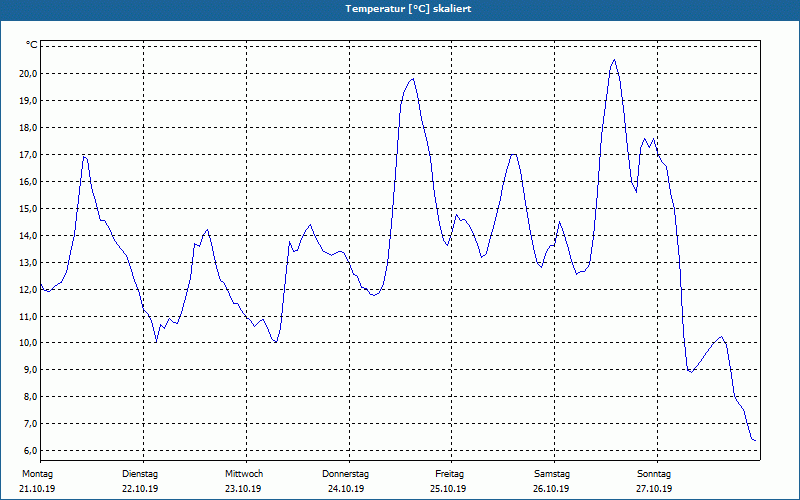The height and width of the screenshot is (500, 800).
Task: Click the Donnerstag day label
Action: [345, 474]
